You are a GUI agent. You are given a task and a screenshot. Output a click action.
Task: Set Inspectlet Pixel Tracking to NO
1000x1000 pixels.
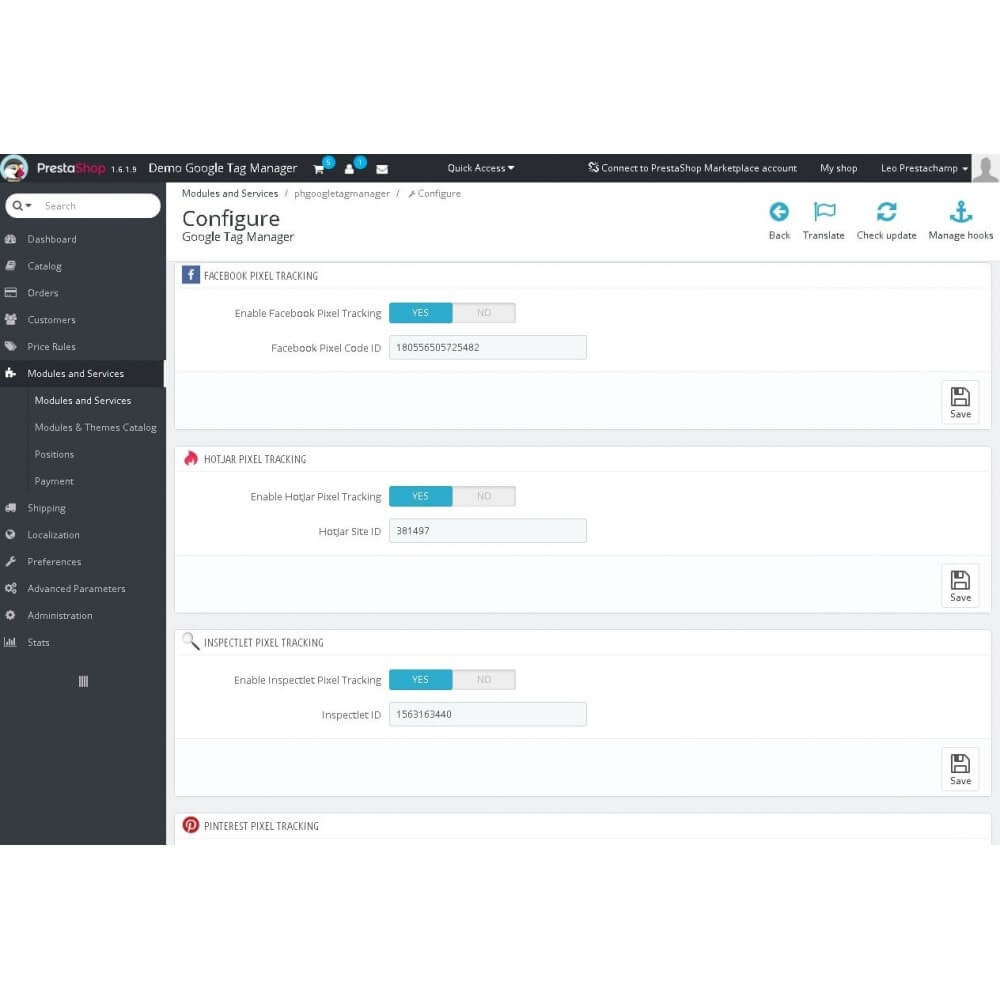point(484,680)
